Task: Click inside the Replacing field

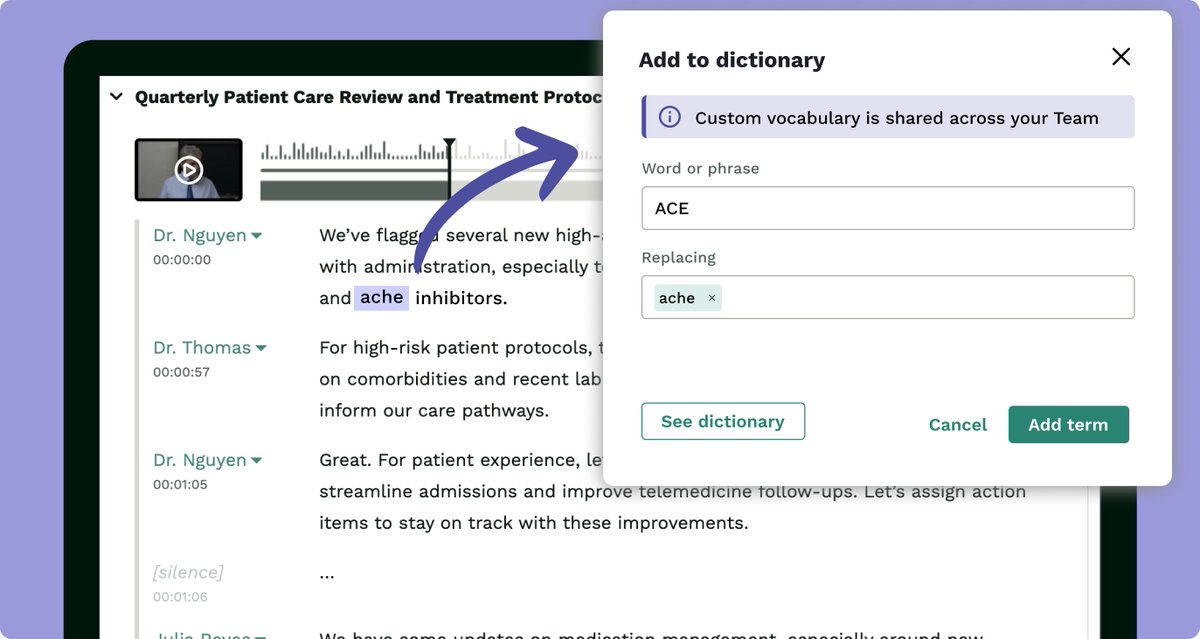Action: click(x=888, y=297)
